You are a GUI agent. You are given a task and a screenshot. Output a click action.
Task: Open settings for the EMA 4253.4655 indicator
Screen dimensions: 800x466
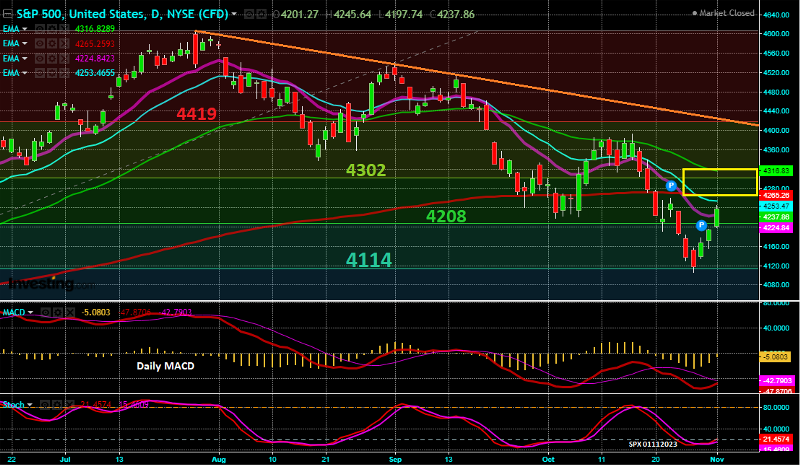[52, 73]
